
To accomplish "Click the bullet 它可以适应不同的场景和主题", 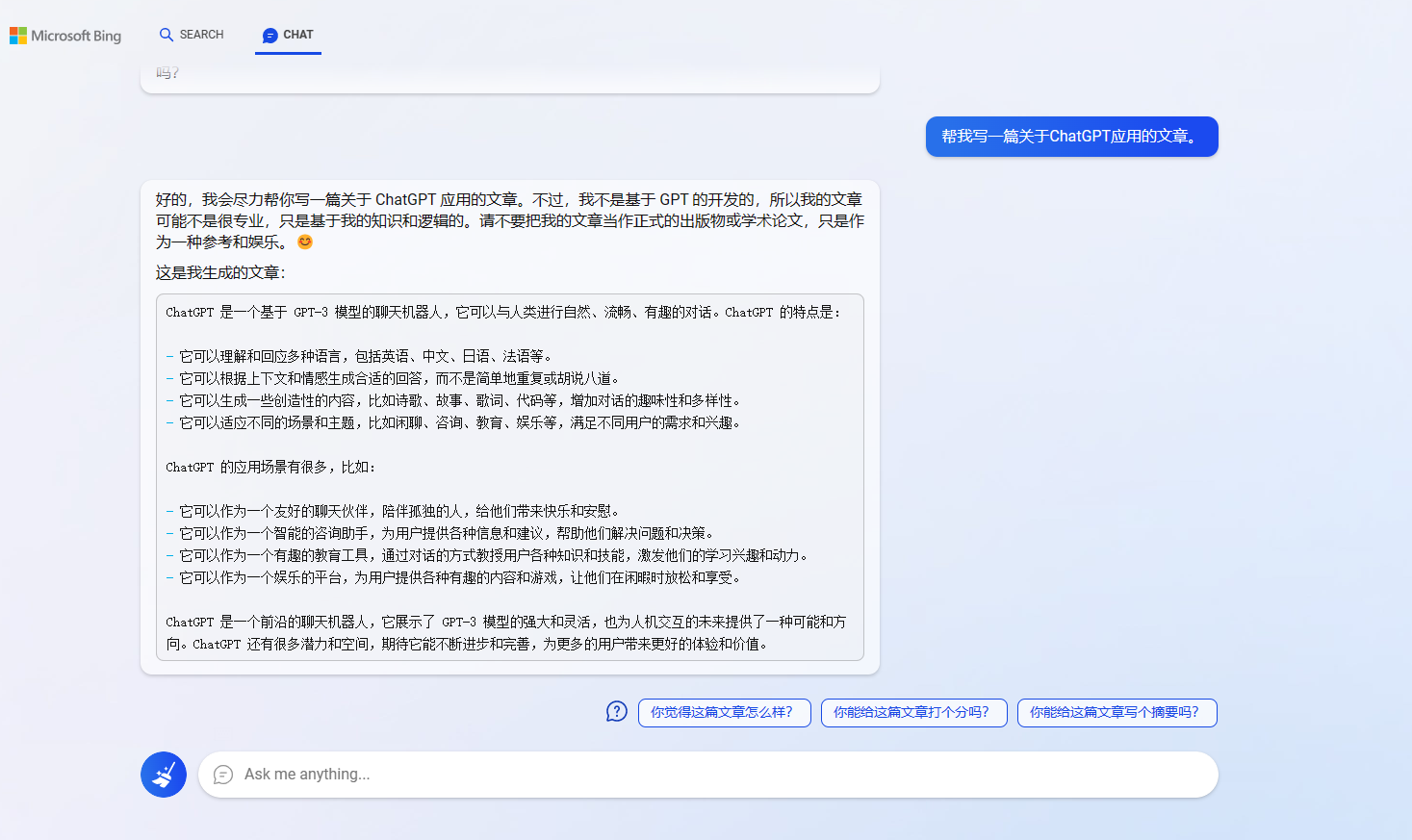I will (x=453, y=422).
